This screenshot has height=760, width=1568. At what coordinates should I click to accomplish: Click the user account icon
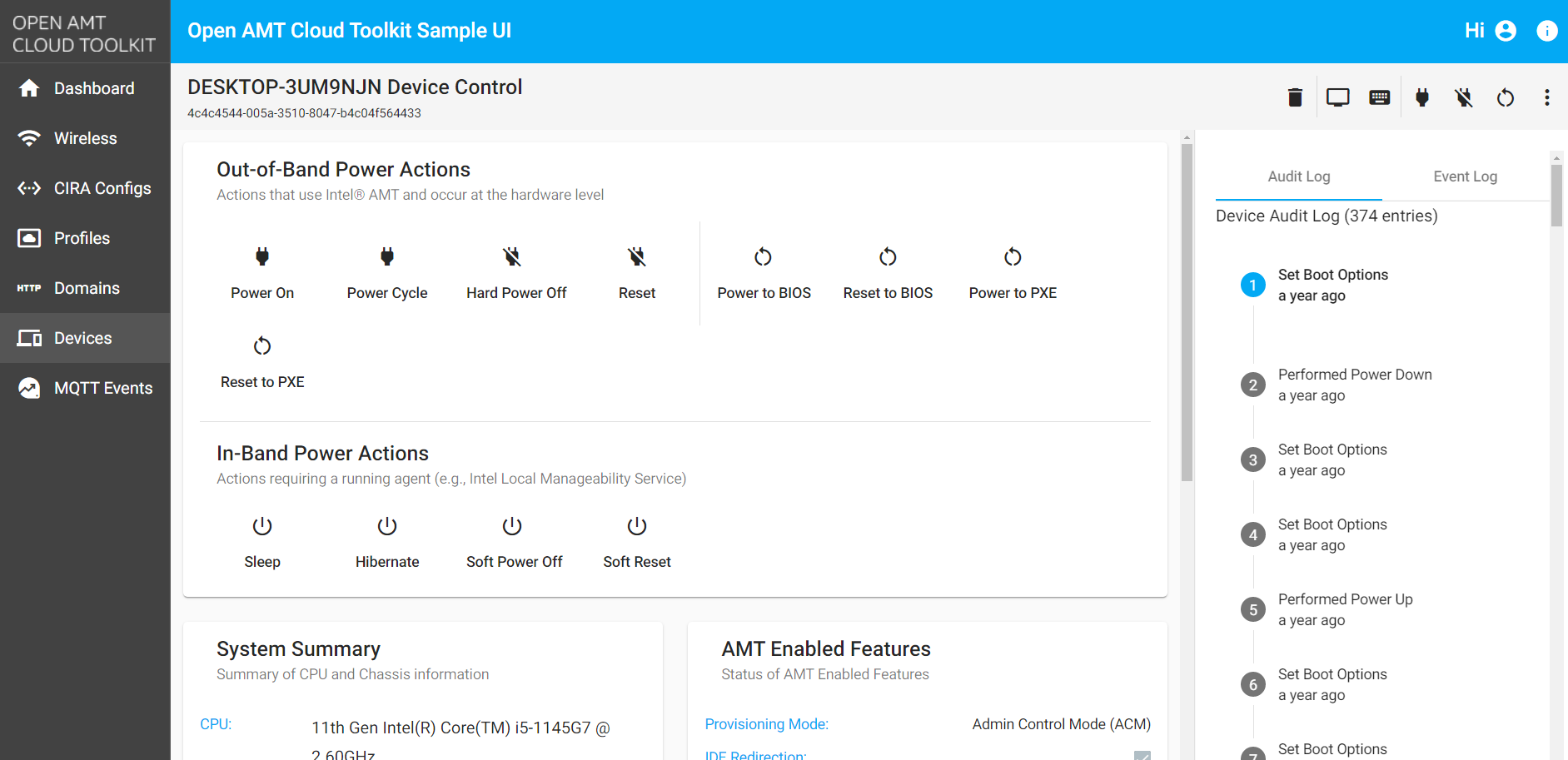1506,31
